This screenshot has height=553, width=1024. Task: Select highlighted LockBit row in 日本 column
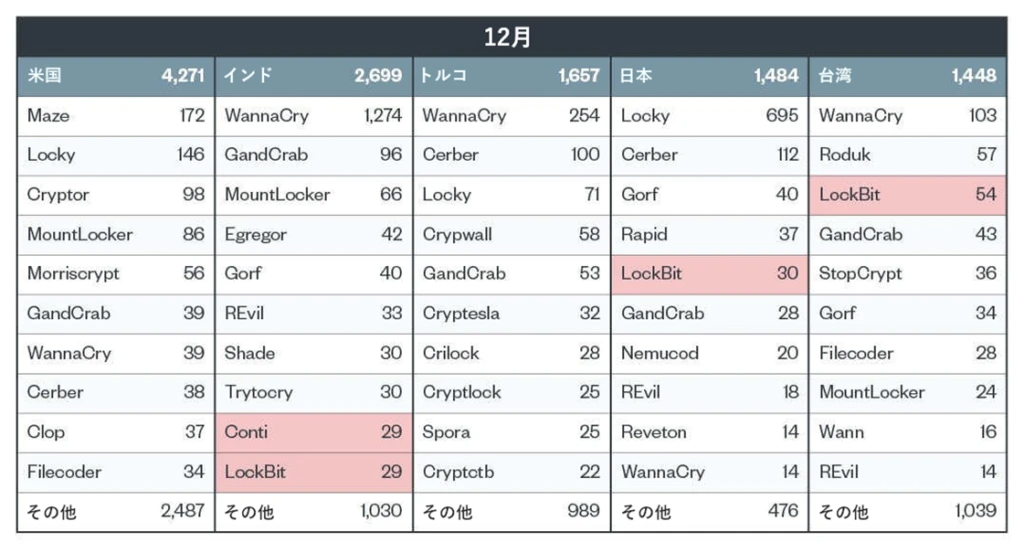click(709, 274)
